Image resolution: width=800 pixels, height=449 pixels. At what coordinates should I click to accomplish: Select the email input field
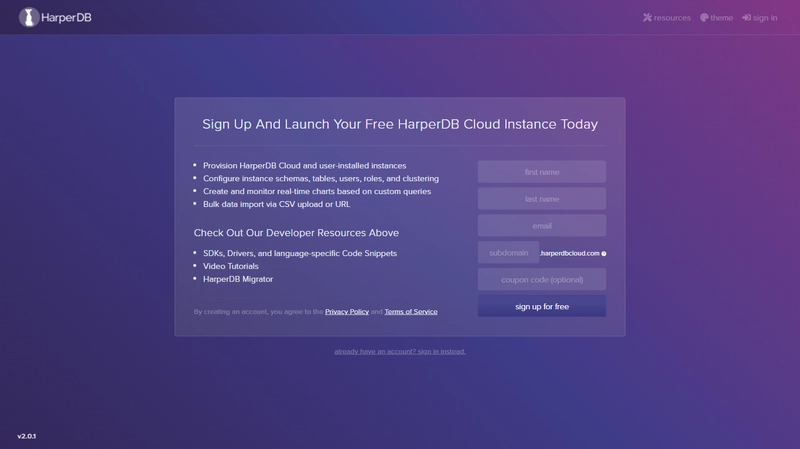542,226
